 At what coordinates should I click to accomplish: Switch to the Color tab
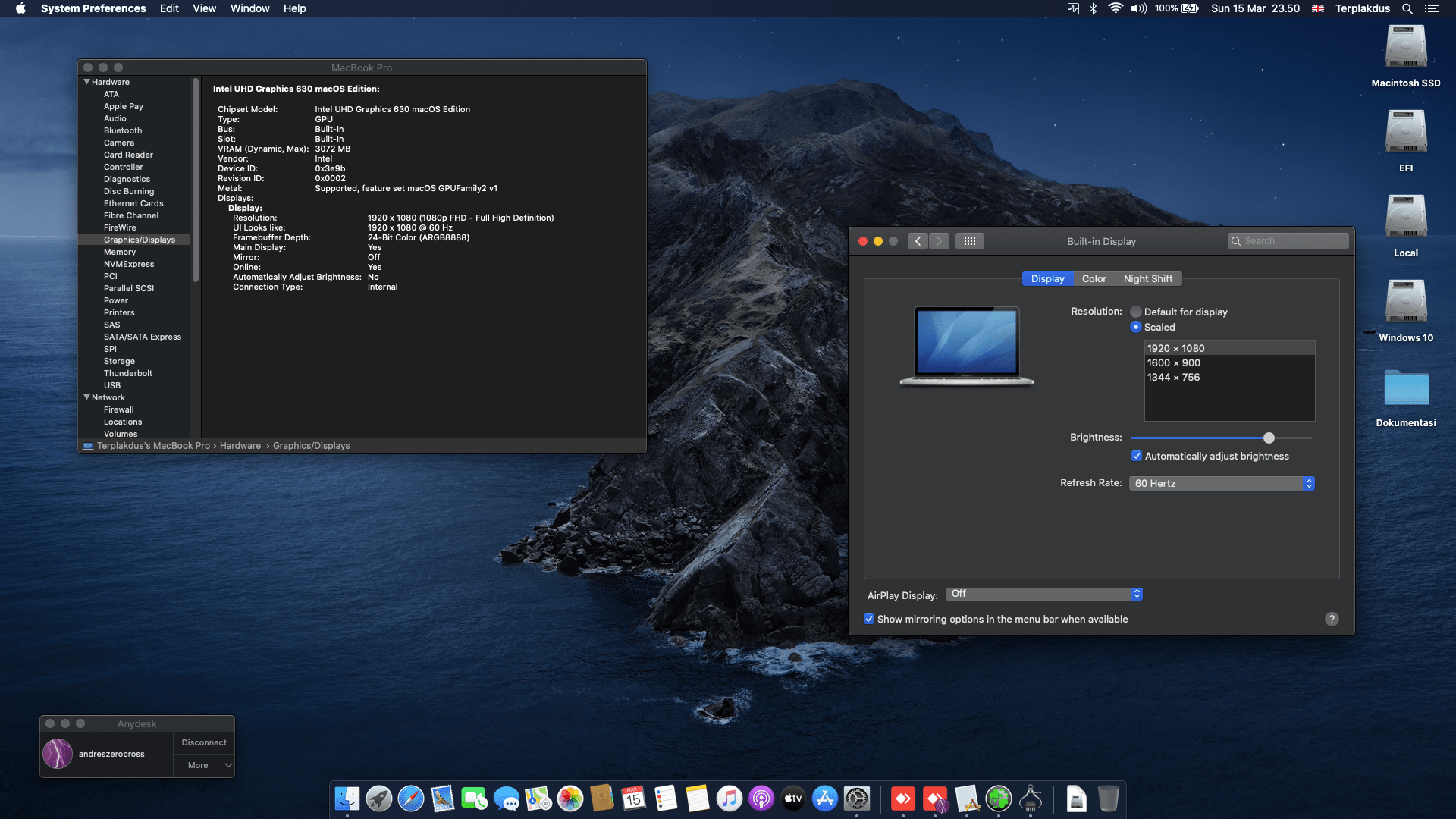pyautogui.click(x=1094, y=278)
